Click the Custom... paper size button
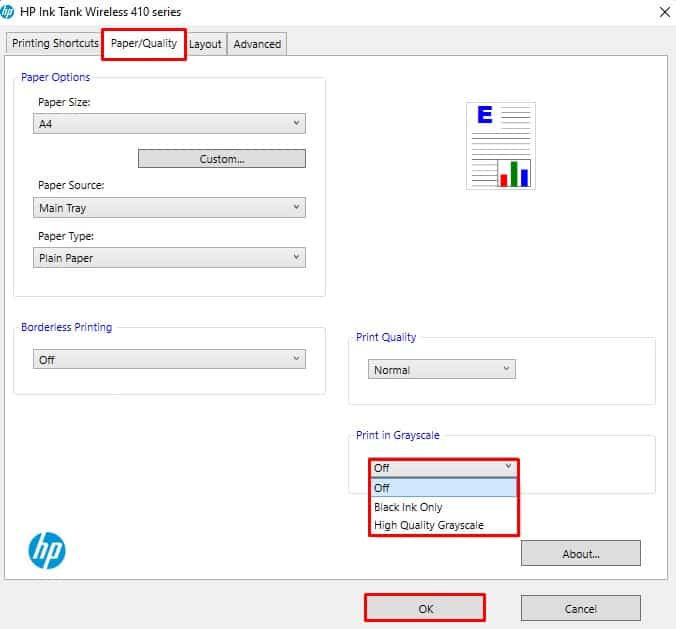Screen dimensions: 676x629 pos(222,159)
